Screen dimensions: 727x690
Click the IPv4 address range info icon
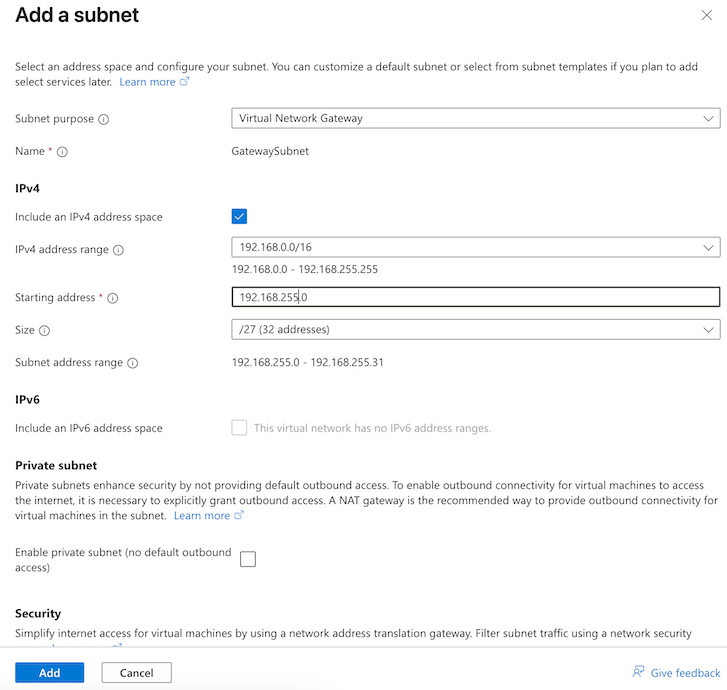pyautogui.click(x=119, y=250)
